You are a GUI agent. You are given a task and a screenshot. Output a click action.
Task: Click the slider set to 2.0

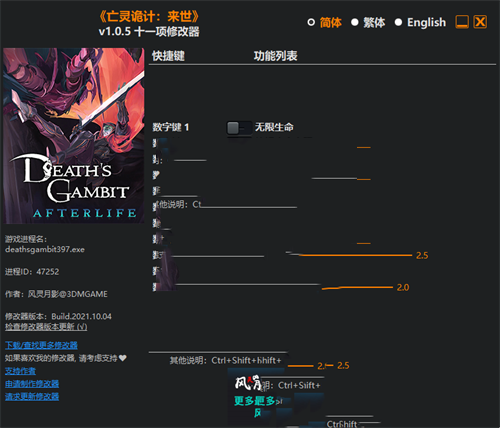(x=357, y=287)
